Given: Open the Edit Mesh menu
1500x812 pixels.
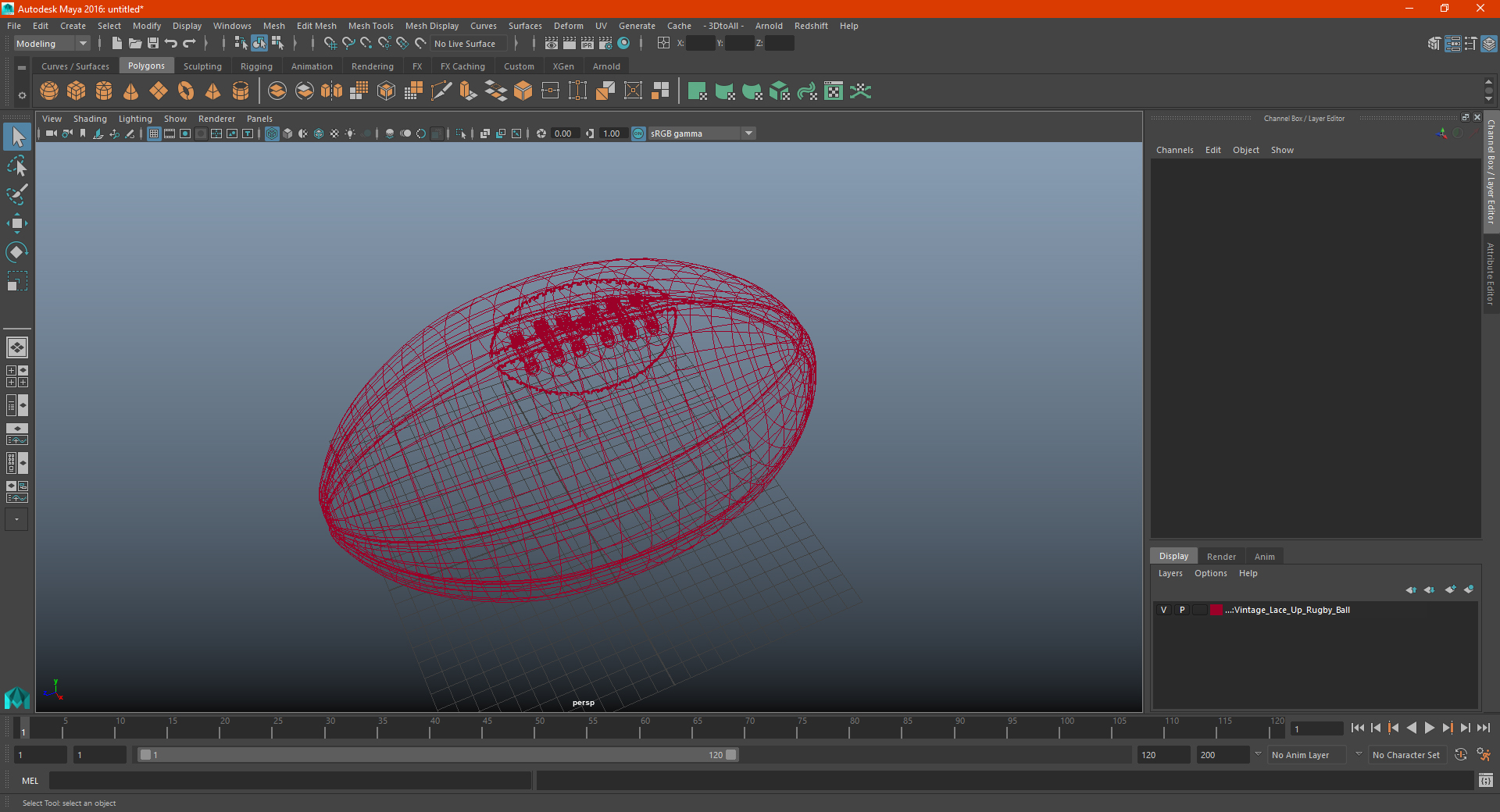Looking at the screenshot, I should [316, 26].
